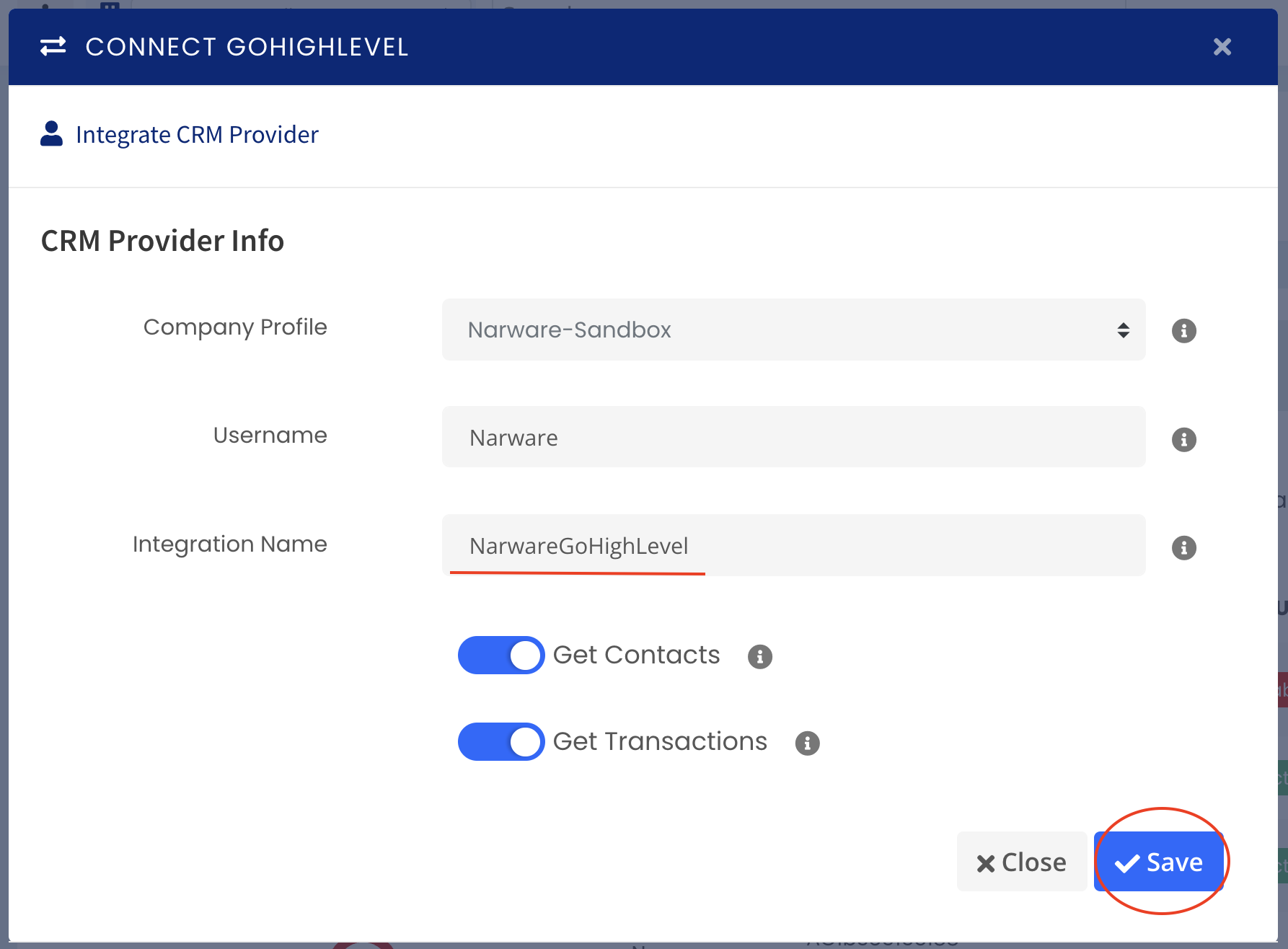The image size is (1288, 949).
Task: Save the CRM provider integration
Action: (x=1158, y=862)
